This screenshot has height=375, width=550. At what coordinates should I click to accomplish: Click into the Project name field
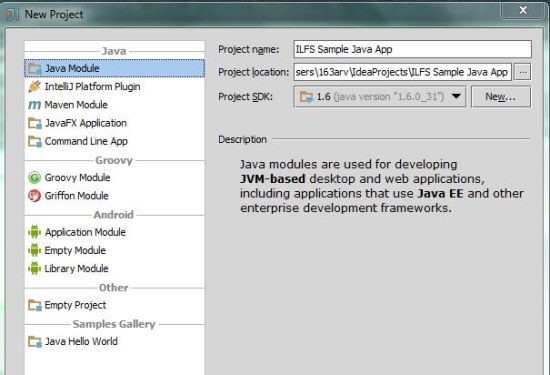pyautogui.click(x=412, y=49)
